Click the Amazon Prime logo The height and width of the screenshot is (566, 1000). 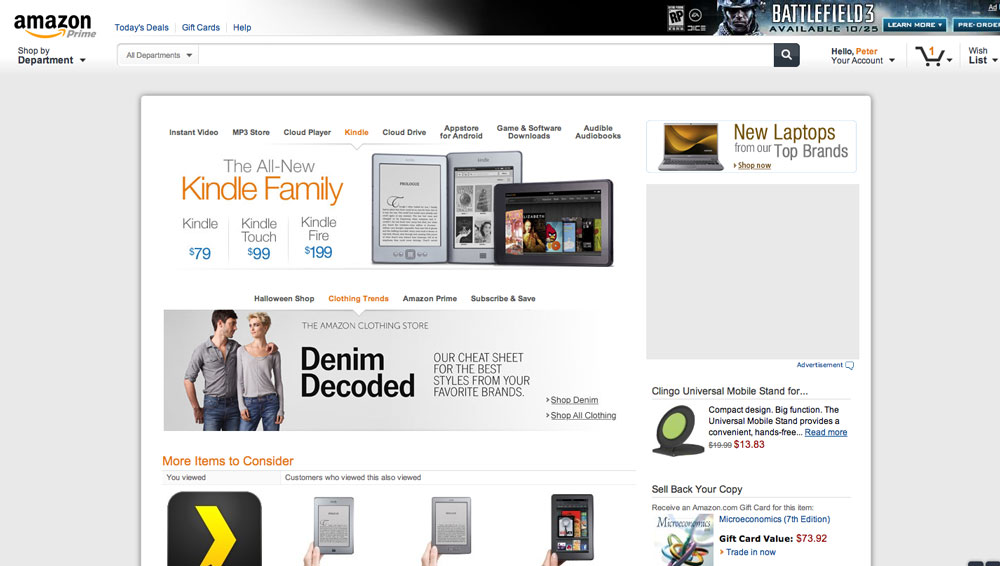pos(55,26)
